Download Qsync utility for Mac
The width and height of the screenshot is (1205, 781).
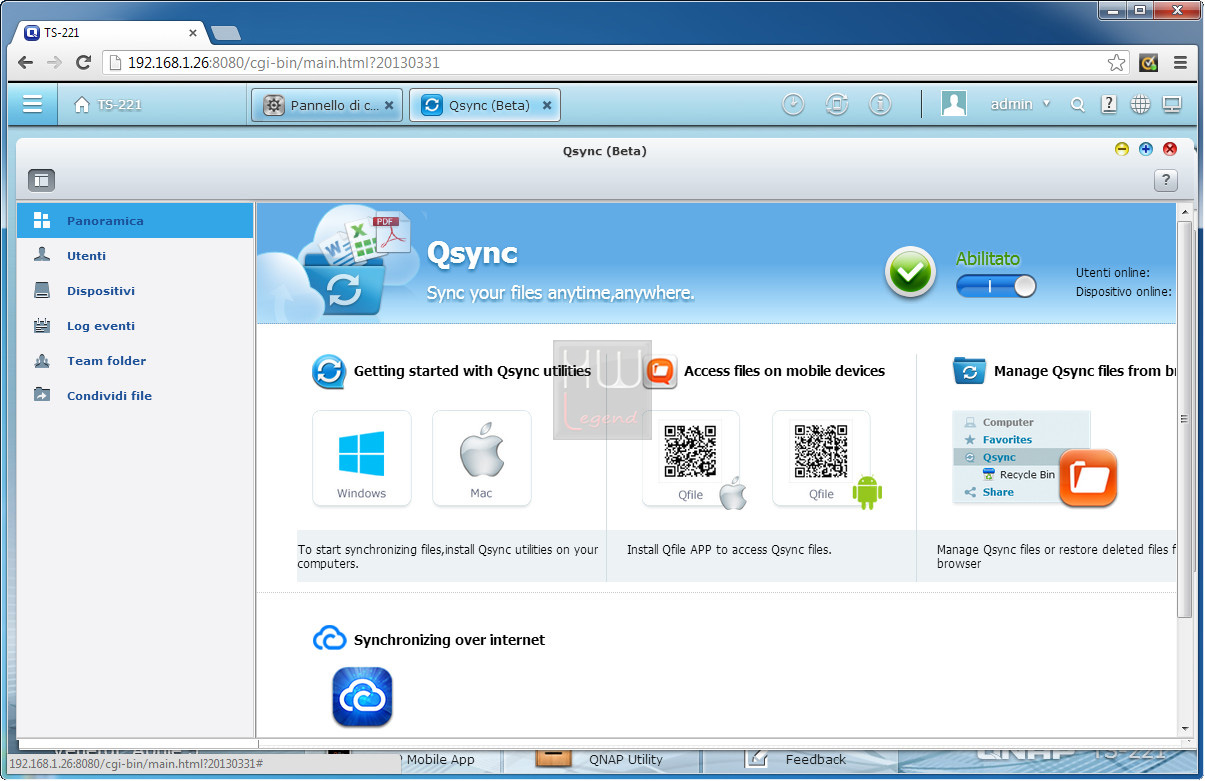click(481, 458)
